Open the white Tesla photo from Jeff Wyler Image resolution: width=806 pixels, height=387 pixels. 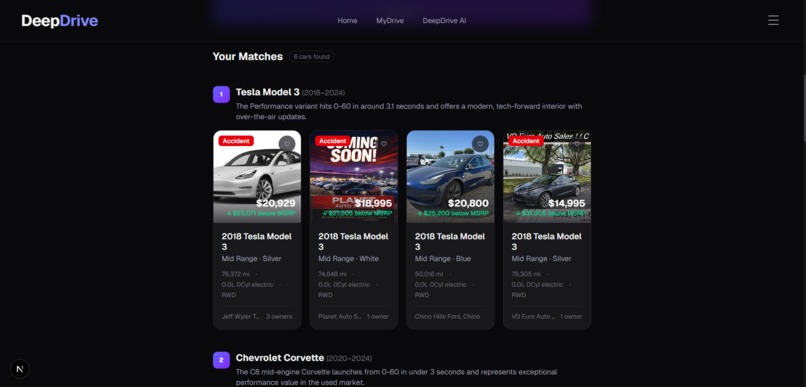[x=257, y=176]
